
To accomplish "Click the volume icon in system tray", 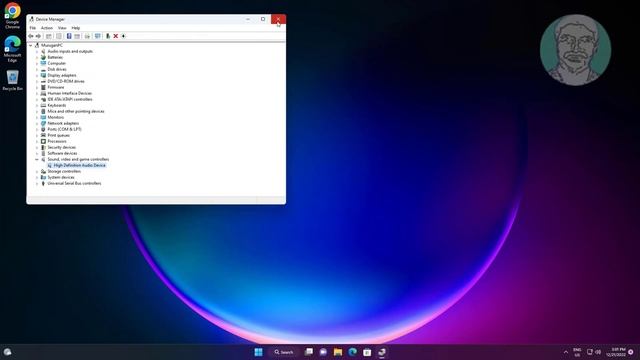I will [598, 352].
